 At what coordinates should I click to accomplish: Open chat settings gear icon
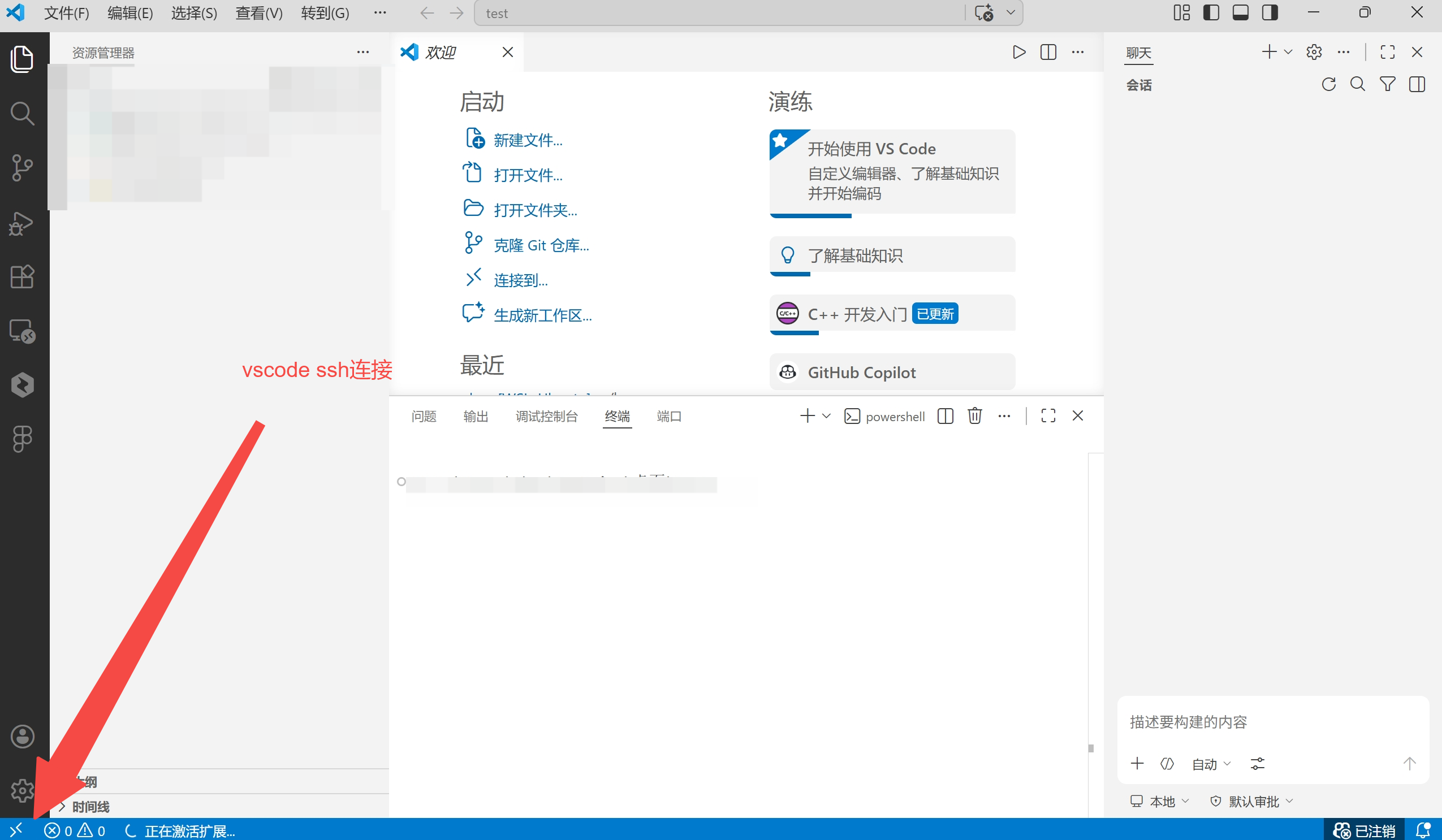[1314, 52]
